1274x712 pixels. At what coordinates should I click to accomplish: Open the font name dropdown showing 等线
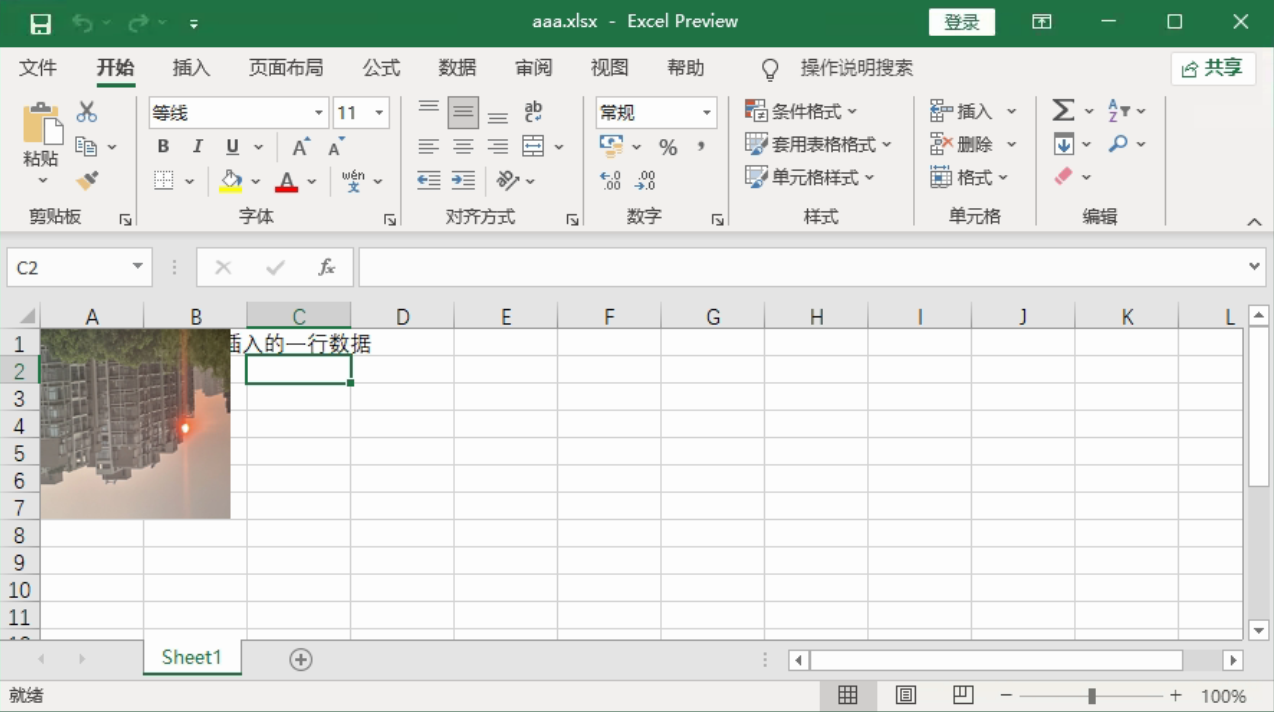(319, 113)
